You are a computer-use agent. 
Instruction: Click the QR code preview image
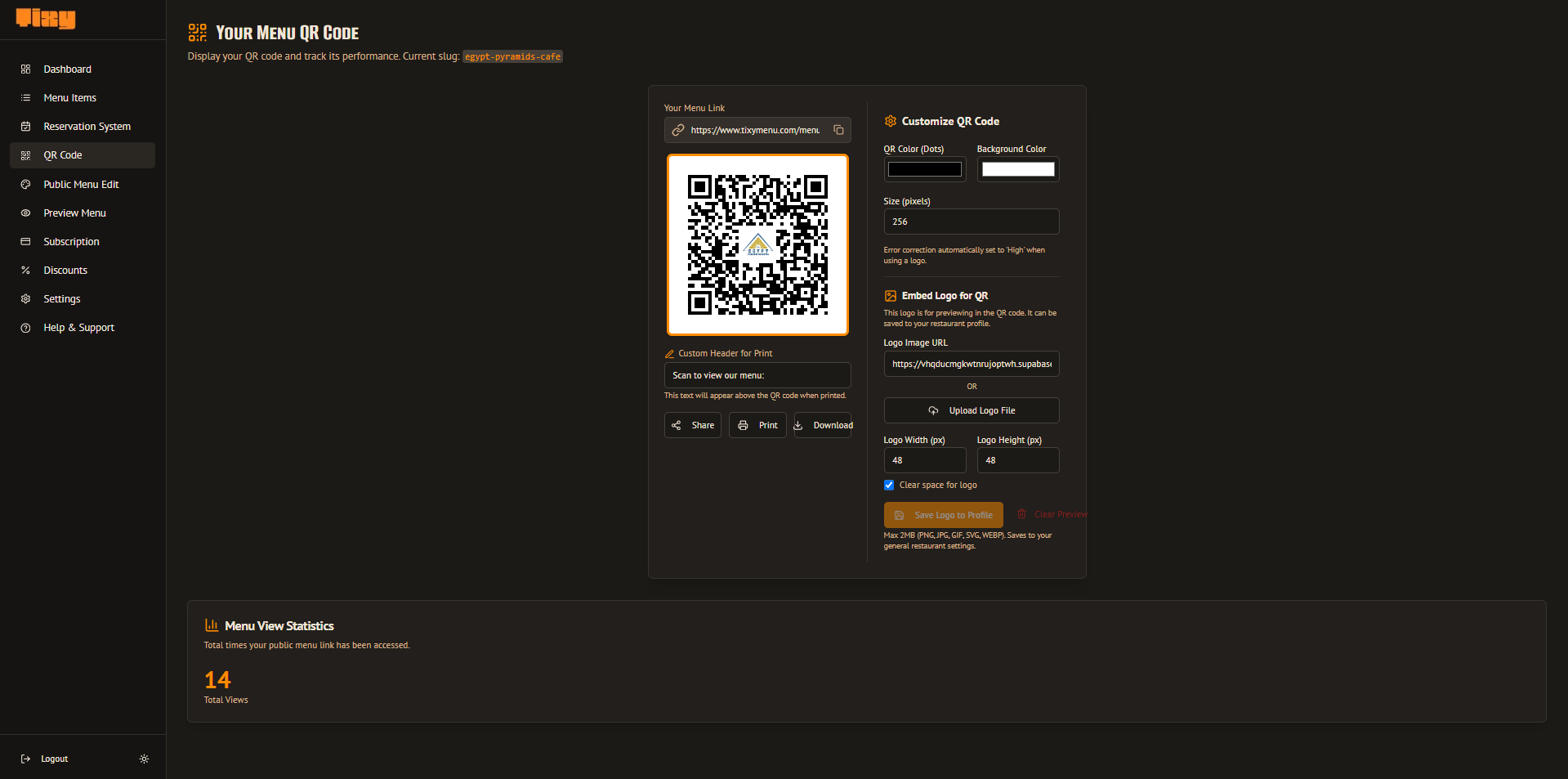coord(757,244)
